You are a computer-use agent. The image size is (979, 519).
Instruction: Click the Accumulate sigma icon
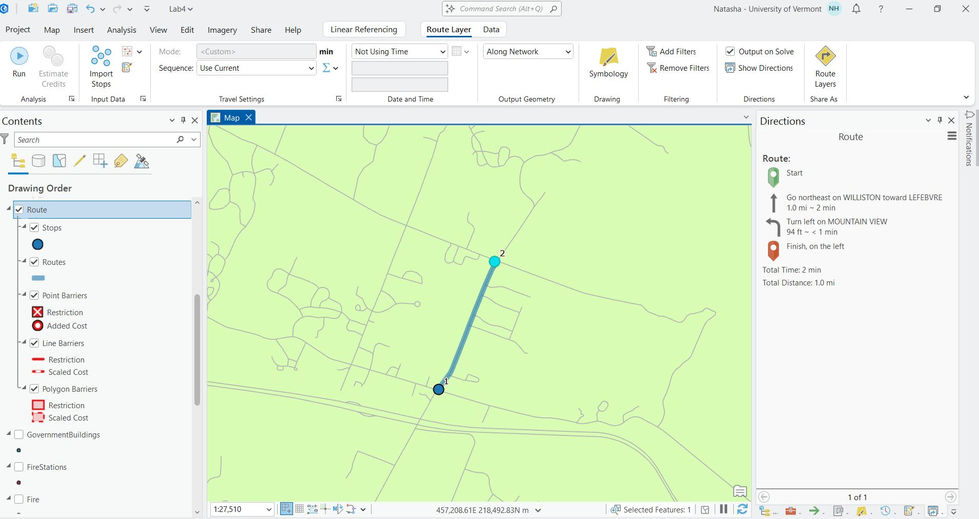327,68
